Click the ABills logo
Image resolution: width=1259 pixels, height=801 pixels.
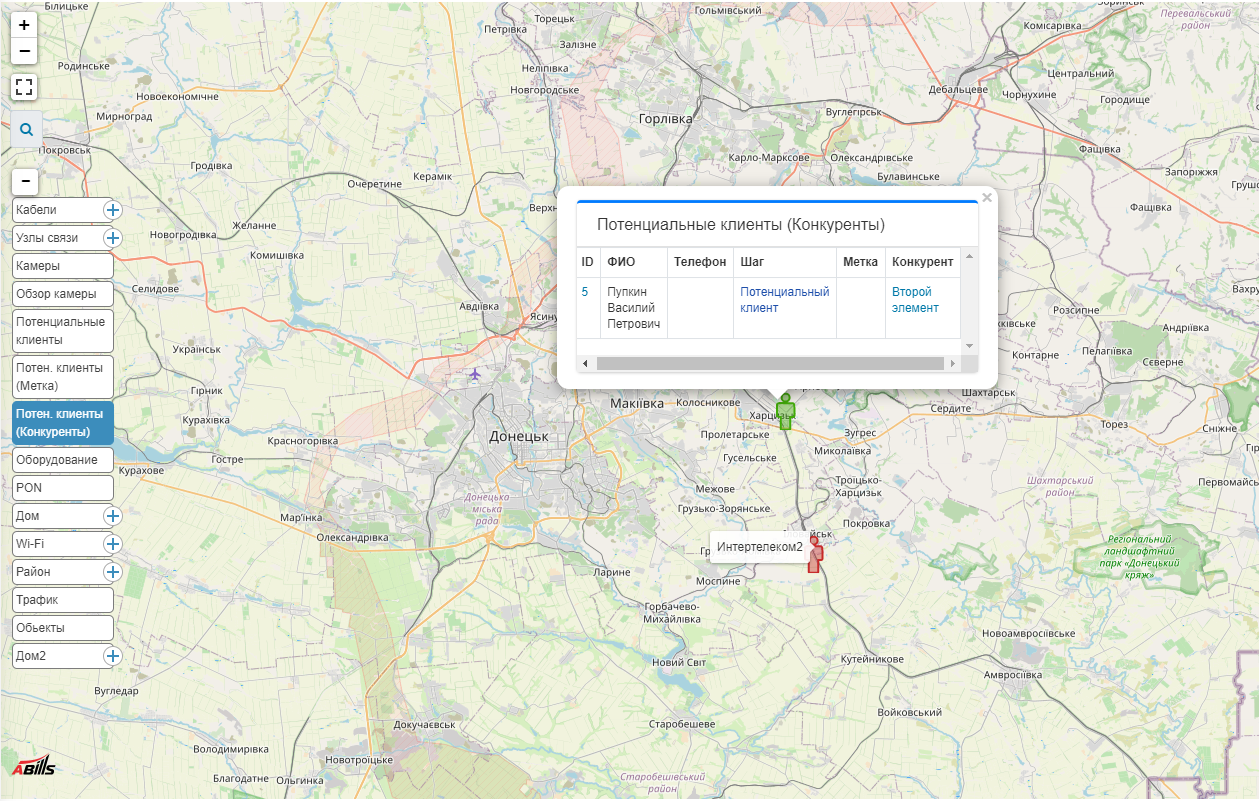[33, 767]
